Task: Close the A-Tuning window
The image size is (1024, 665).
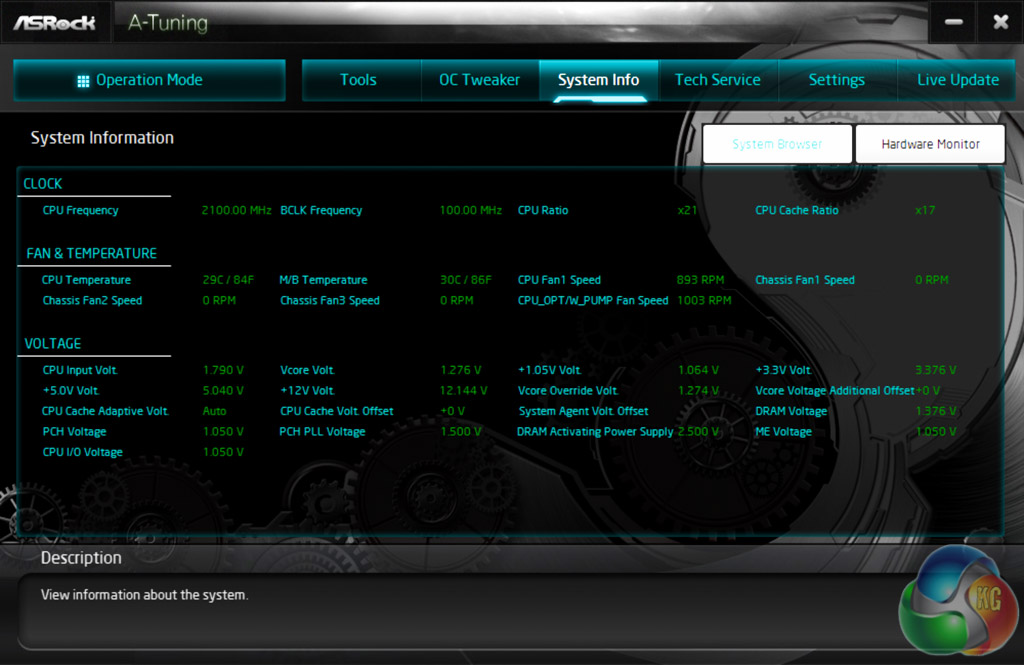Action: tap(1000, 22)
